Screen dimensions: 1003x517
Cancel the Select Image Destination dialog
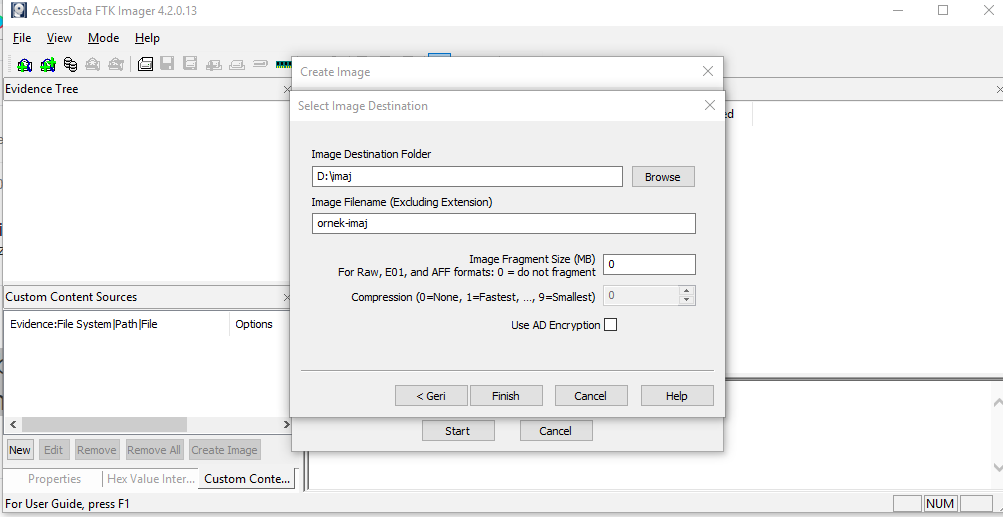click(590, 396)
